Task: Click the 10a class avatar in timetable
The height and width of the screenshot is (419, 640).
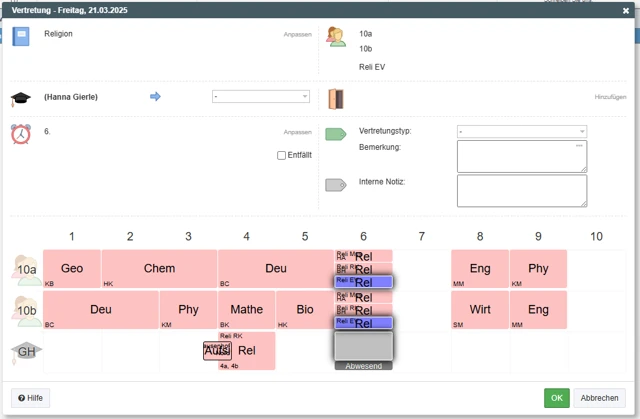Action: (26, 269)
